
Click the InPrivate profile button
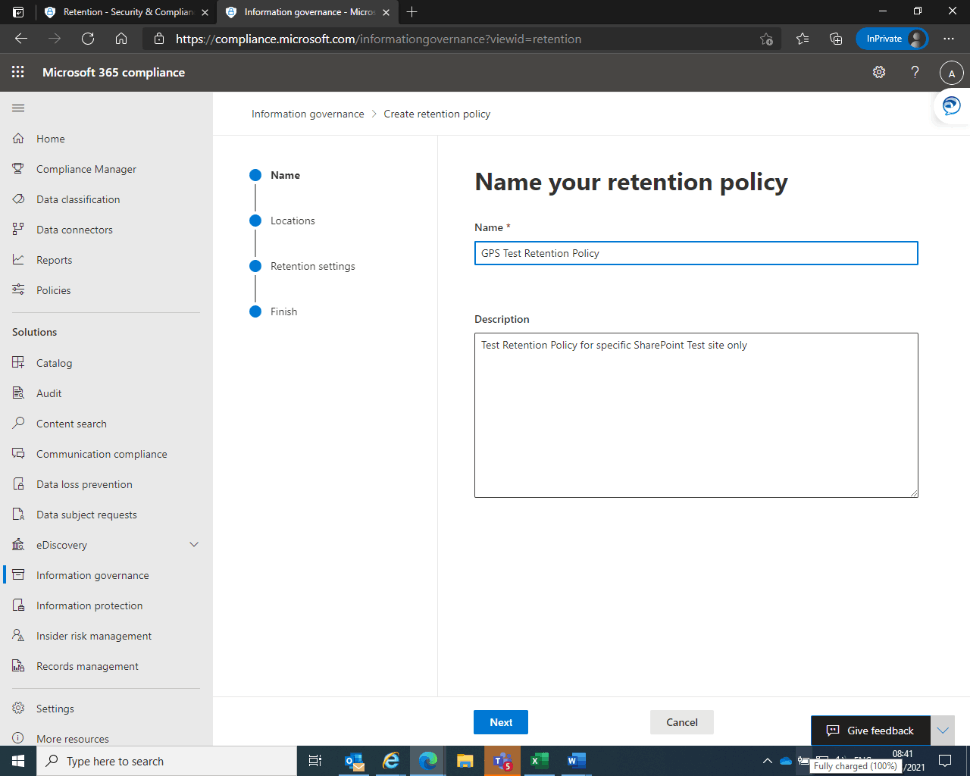[891, 39]
